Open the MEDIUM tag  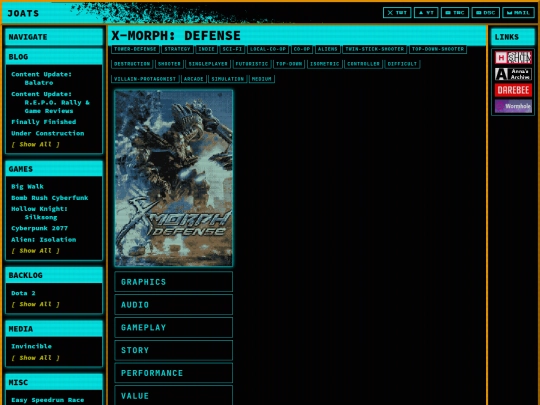(x=262, y=79)
